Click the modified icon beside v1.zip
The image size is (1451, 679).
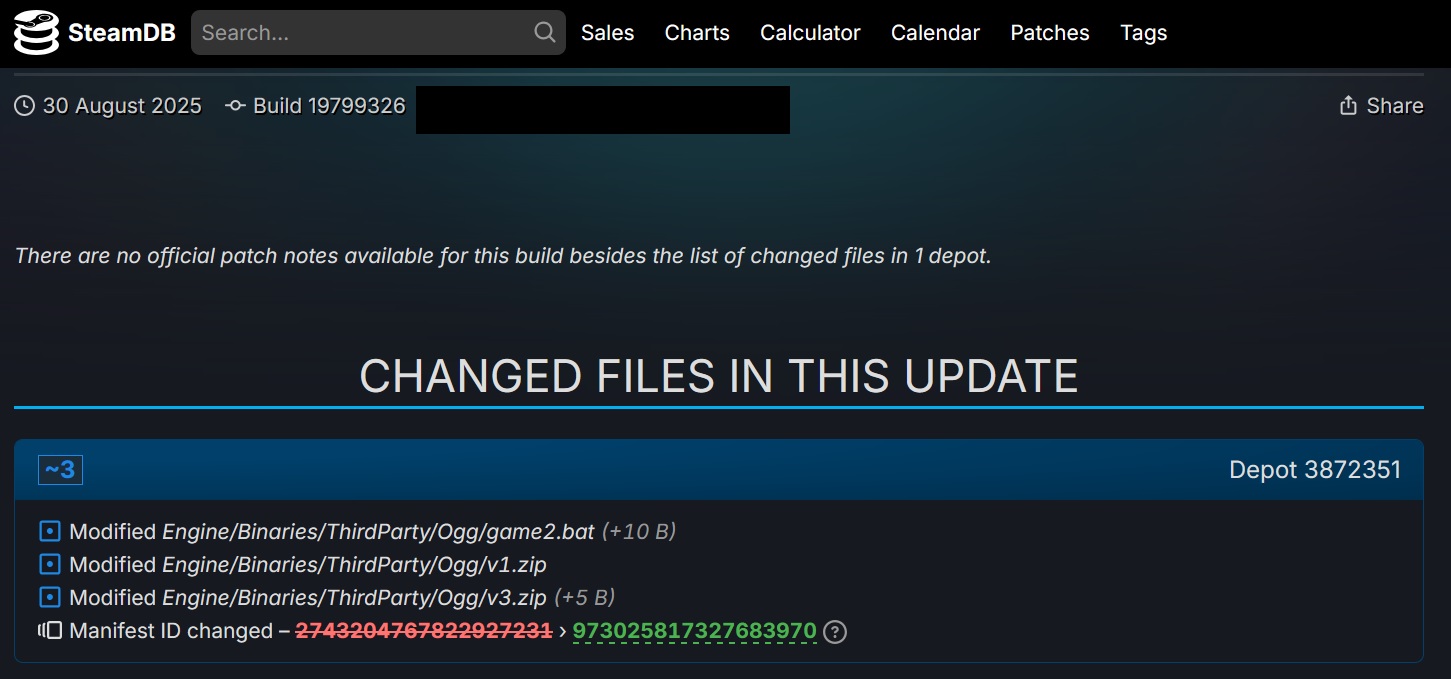point(49,565)
